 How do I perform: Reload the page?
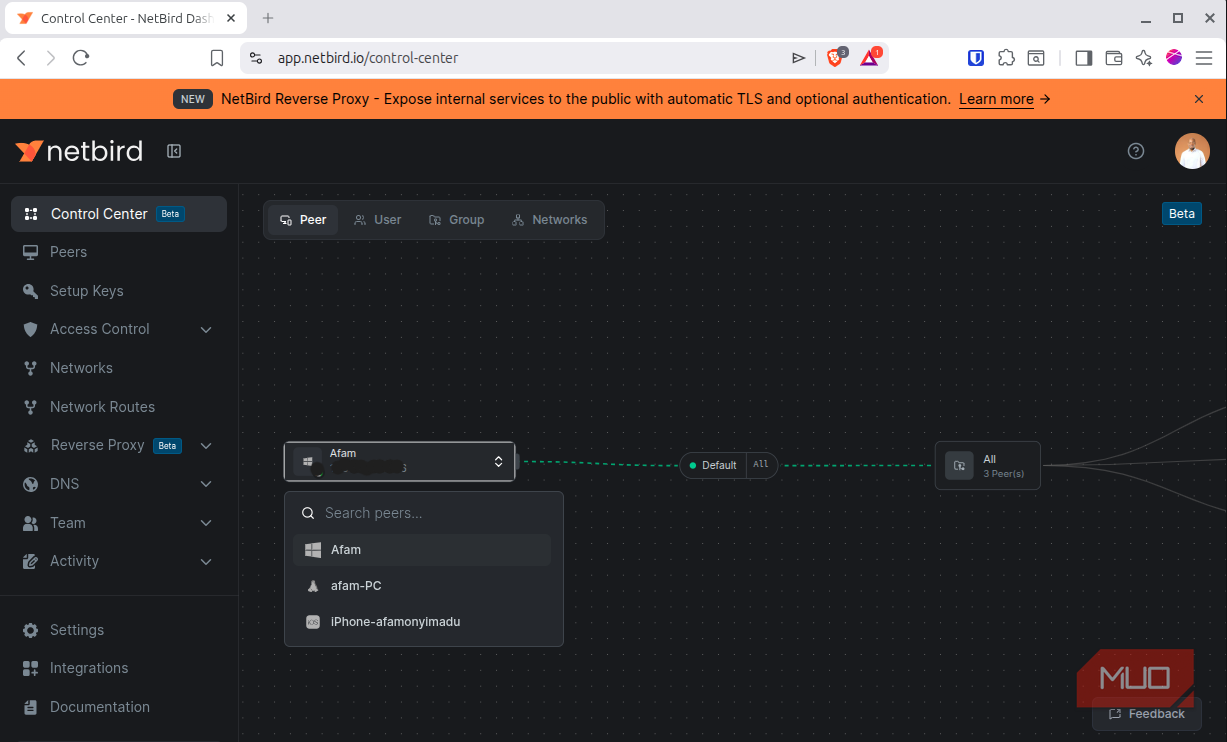coord(81,58)
